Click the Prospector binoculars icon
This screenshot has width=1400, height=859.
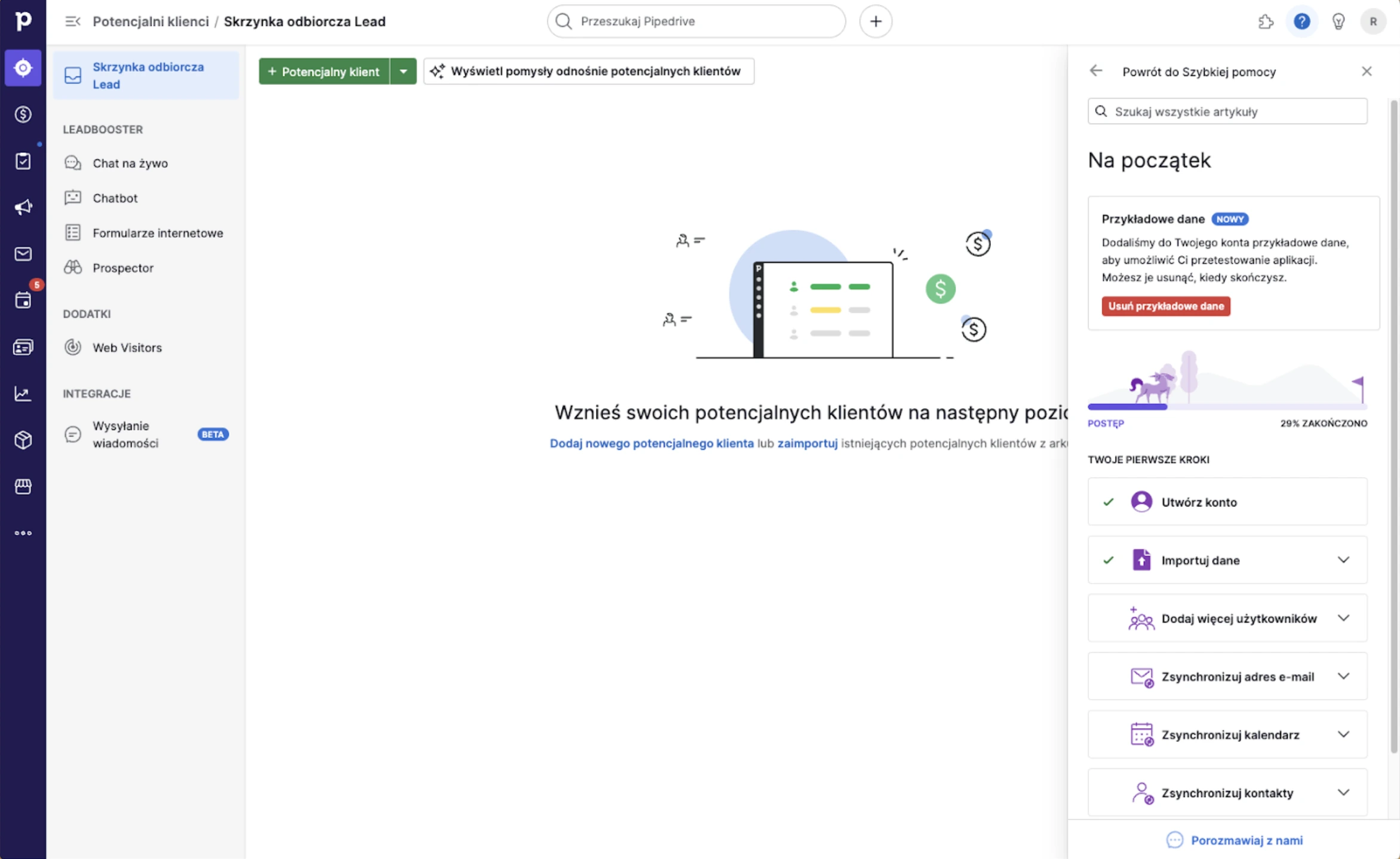tap(73, 268)
